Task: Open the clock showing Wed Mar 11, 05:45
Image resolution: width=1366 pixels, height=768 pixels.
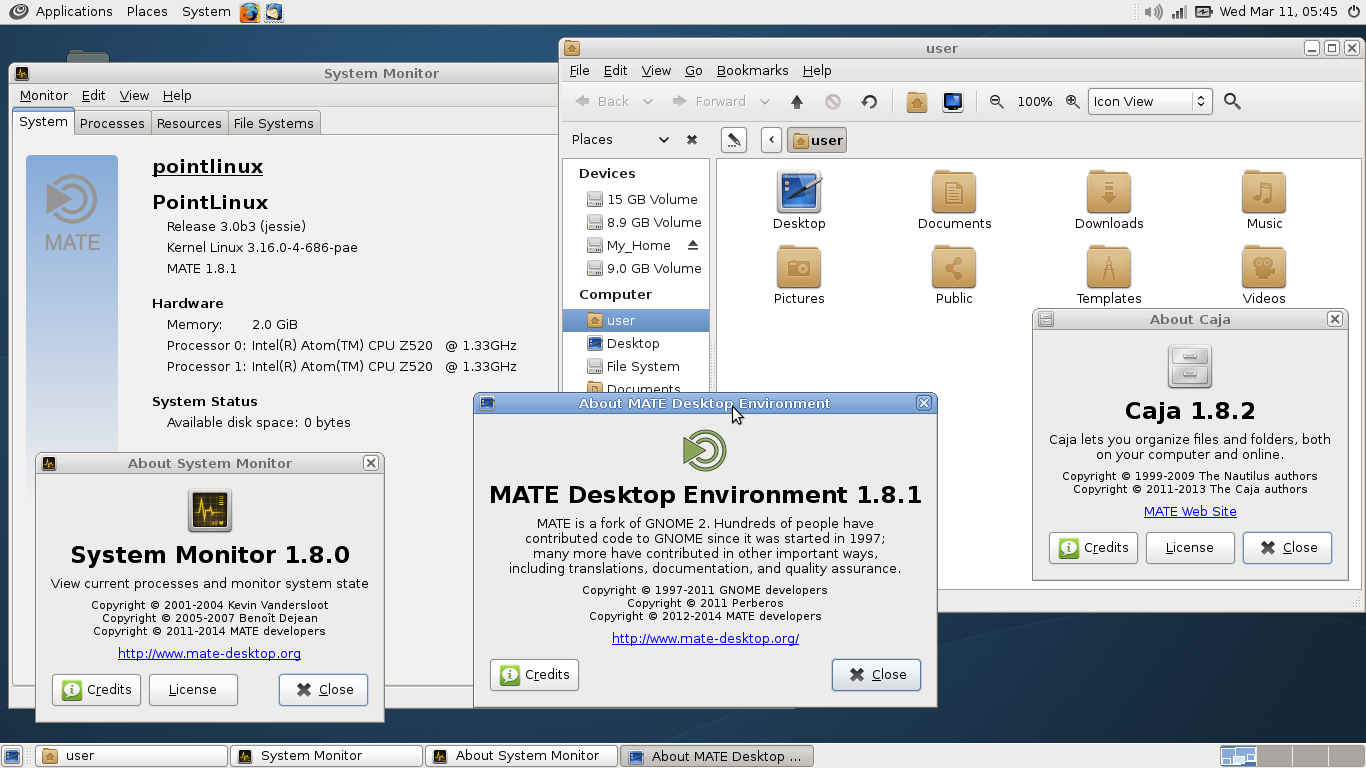Action: [1278, 12]
